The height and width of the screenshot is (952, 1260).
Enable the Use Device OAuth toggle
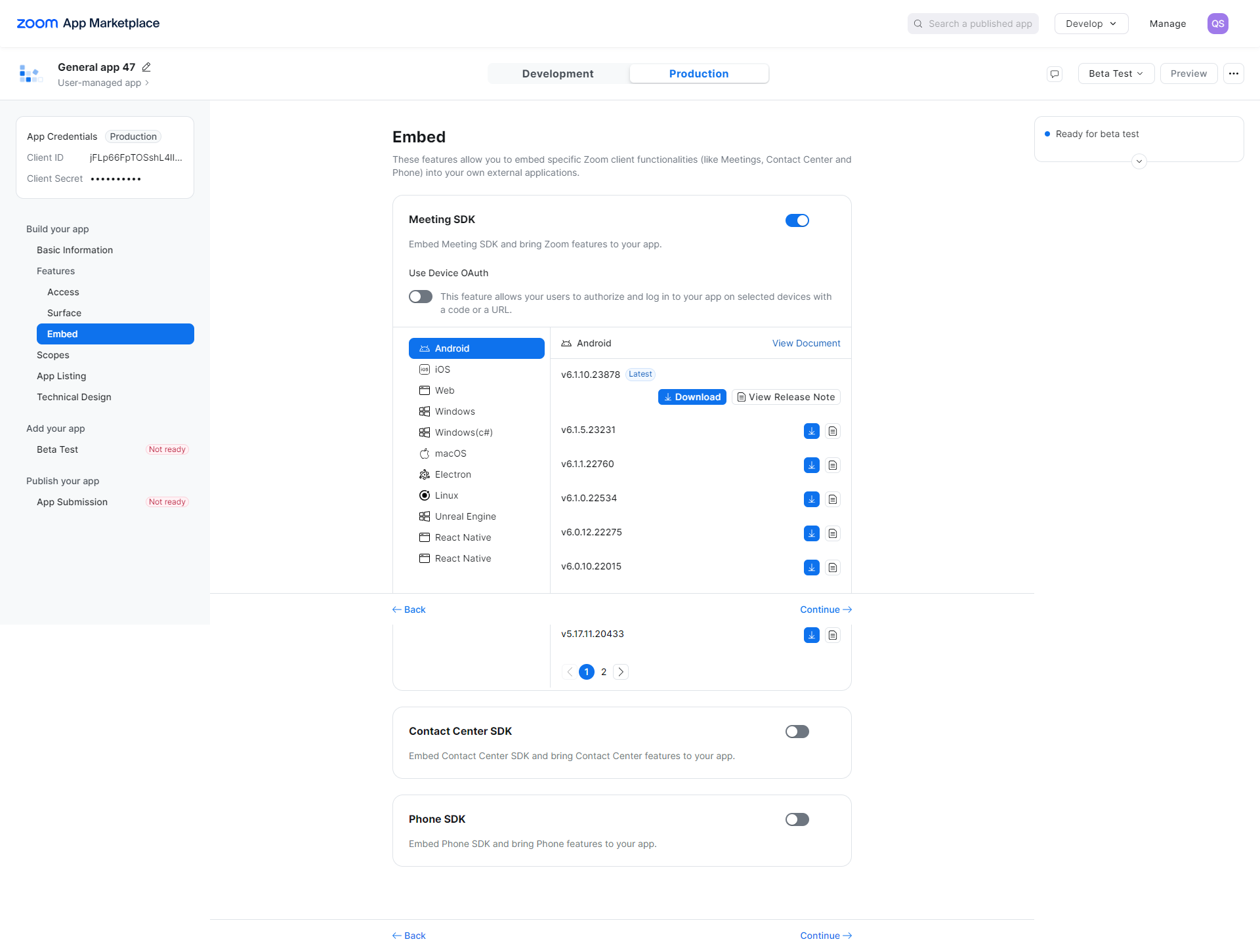tap(421, 297)
